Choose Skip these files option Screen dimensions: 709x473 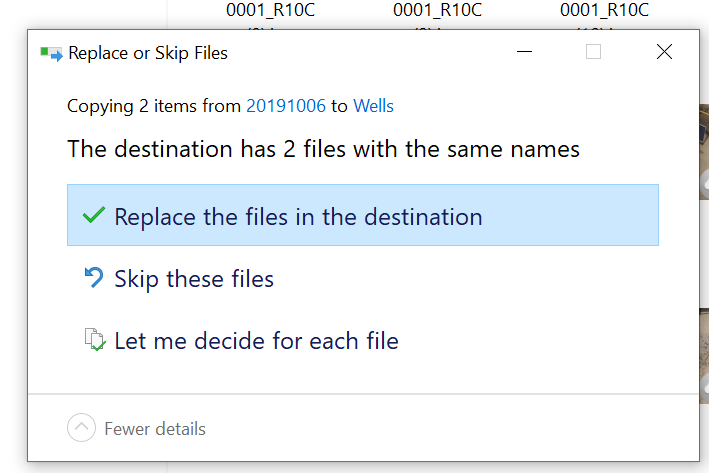[194, 279]
